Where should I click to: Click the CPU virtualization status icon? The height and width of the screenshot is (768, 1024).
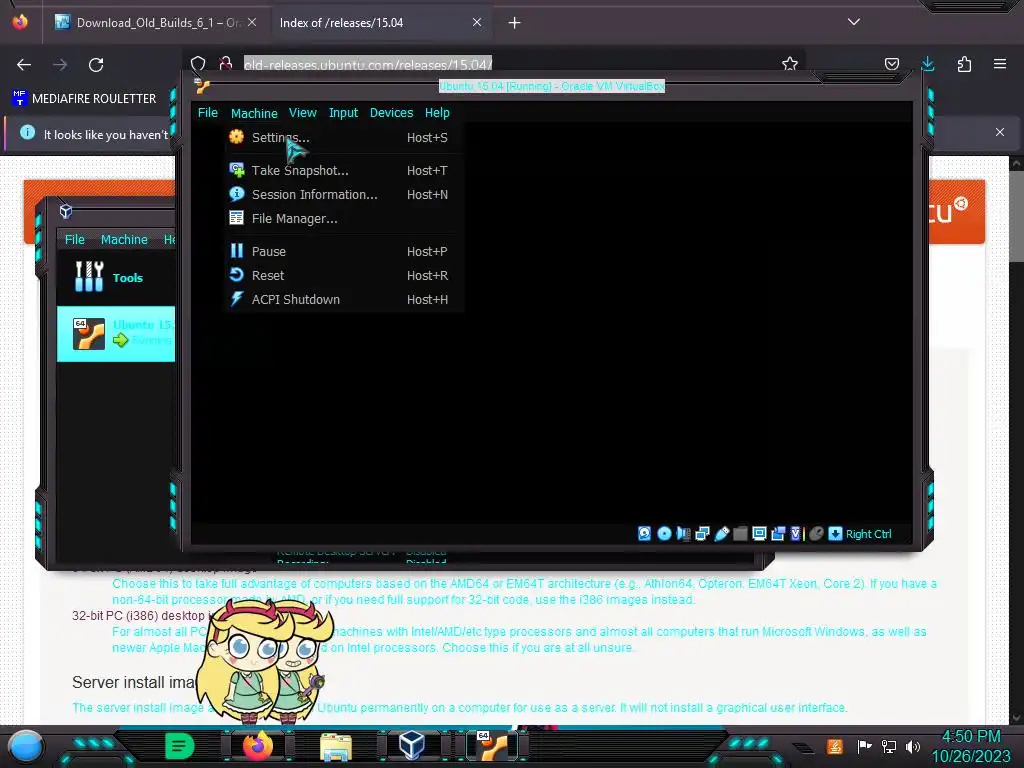795,534
